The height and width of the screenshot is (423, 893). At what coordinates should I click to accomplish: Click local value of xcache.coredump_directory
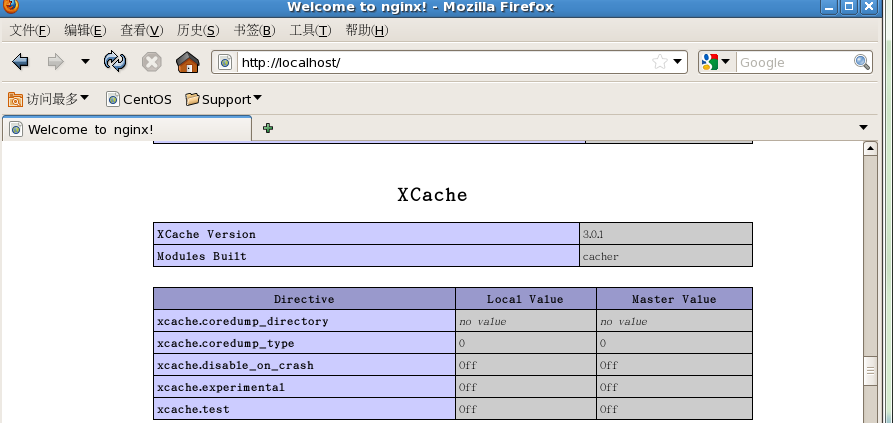(x=526, y=321)
